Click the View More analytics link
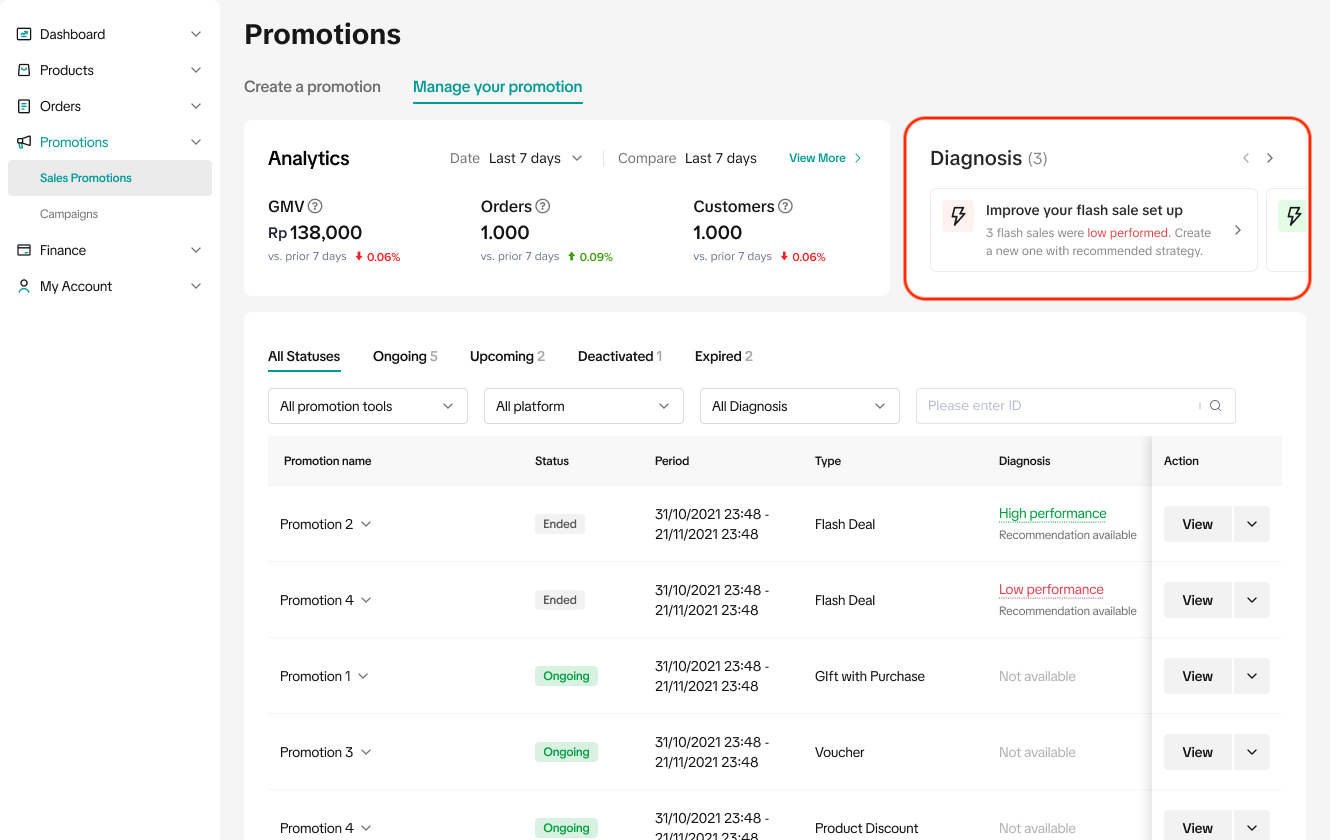The height and width of the screenshot is (840, 1330). [x=824, y=158]
